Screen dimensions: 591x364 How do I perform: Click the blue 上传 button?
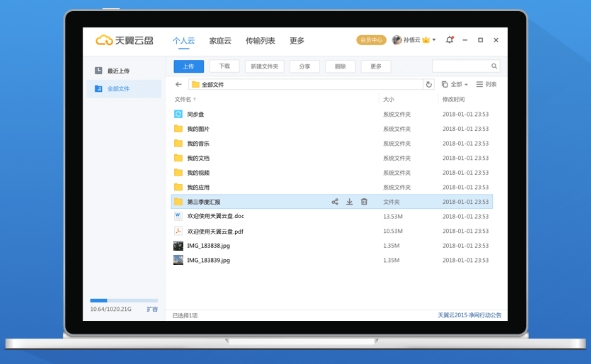click(x=189, y=66)
